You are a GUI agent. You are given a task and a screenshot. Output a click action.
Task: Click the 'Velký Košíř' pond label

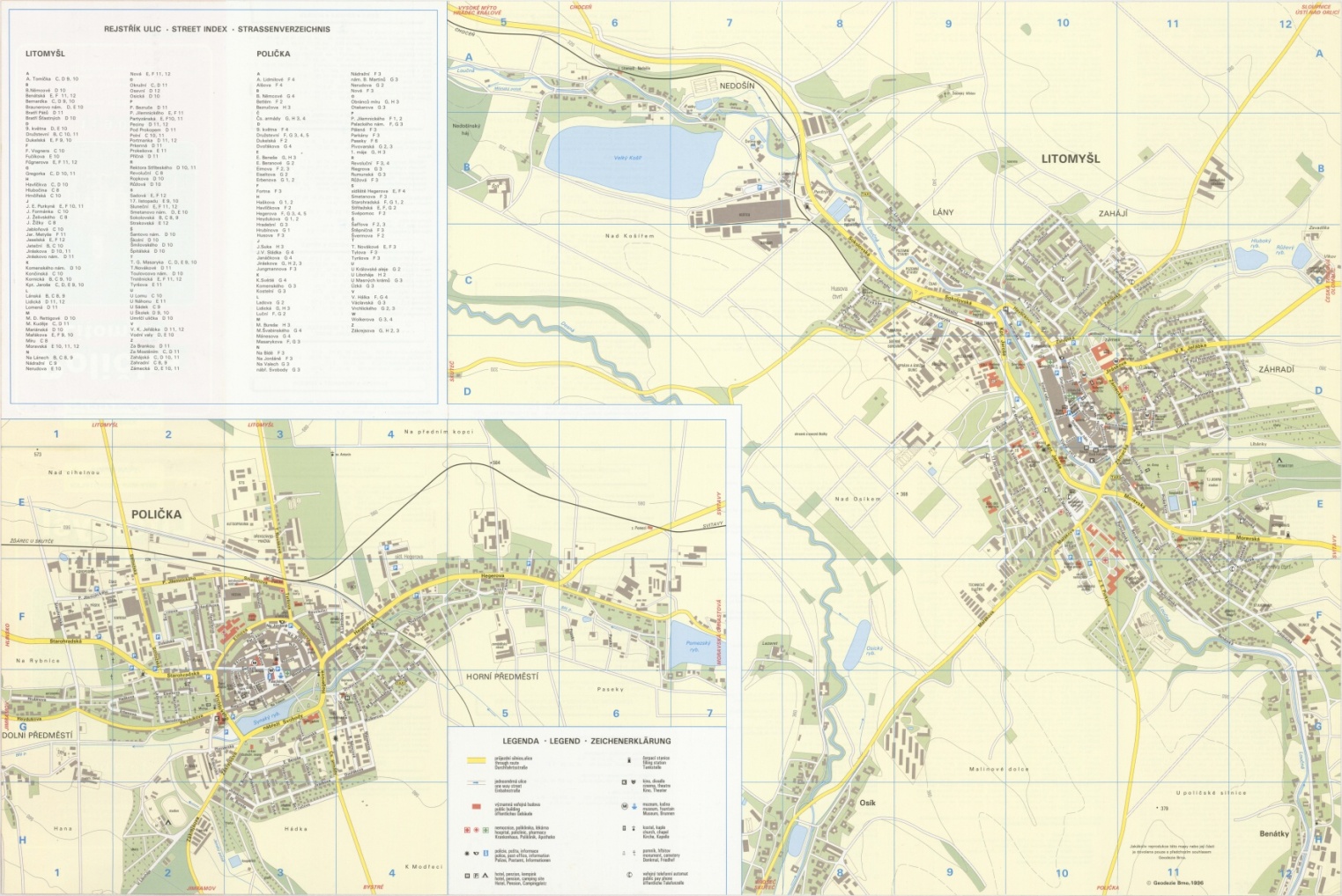pyautogui.click(x=627, y=158)
